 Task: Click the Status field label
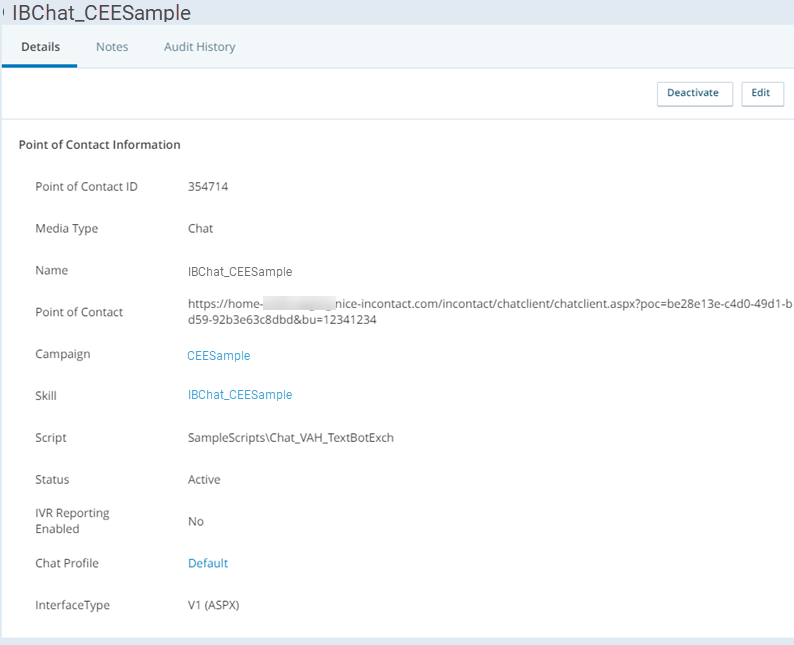(52, 479)
